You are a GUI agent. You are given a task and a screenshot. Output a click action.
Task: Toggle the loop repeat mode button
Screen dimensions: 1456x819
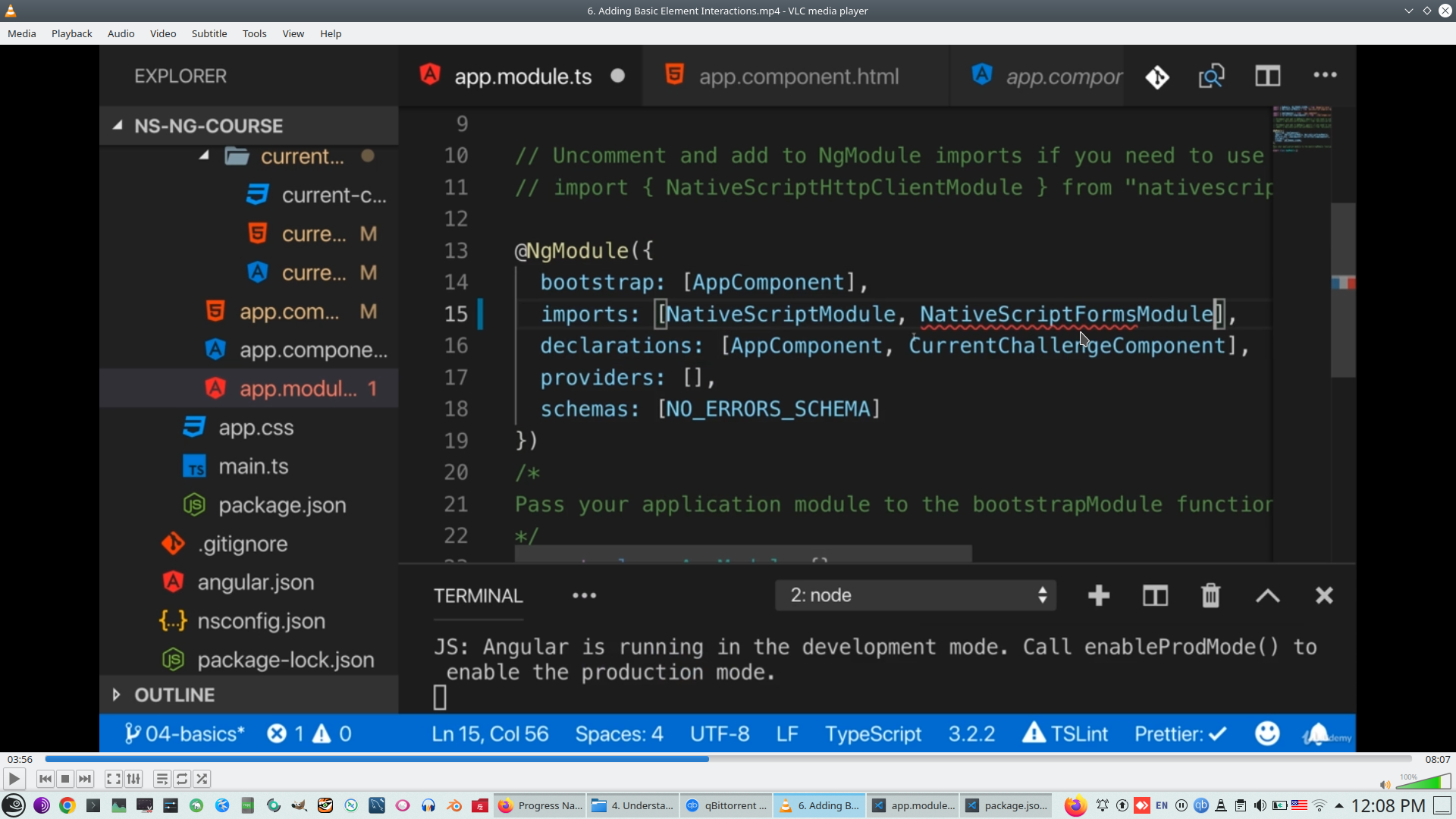182,779
